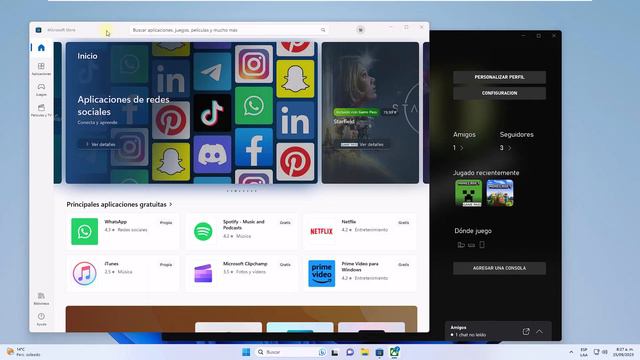Screen dimensions: 640x360
Task: Click the Store search box
Action: pos(229,30)
